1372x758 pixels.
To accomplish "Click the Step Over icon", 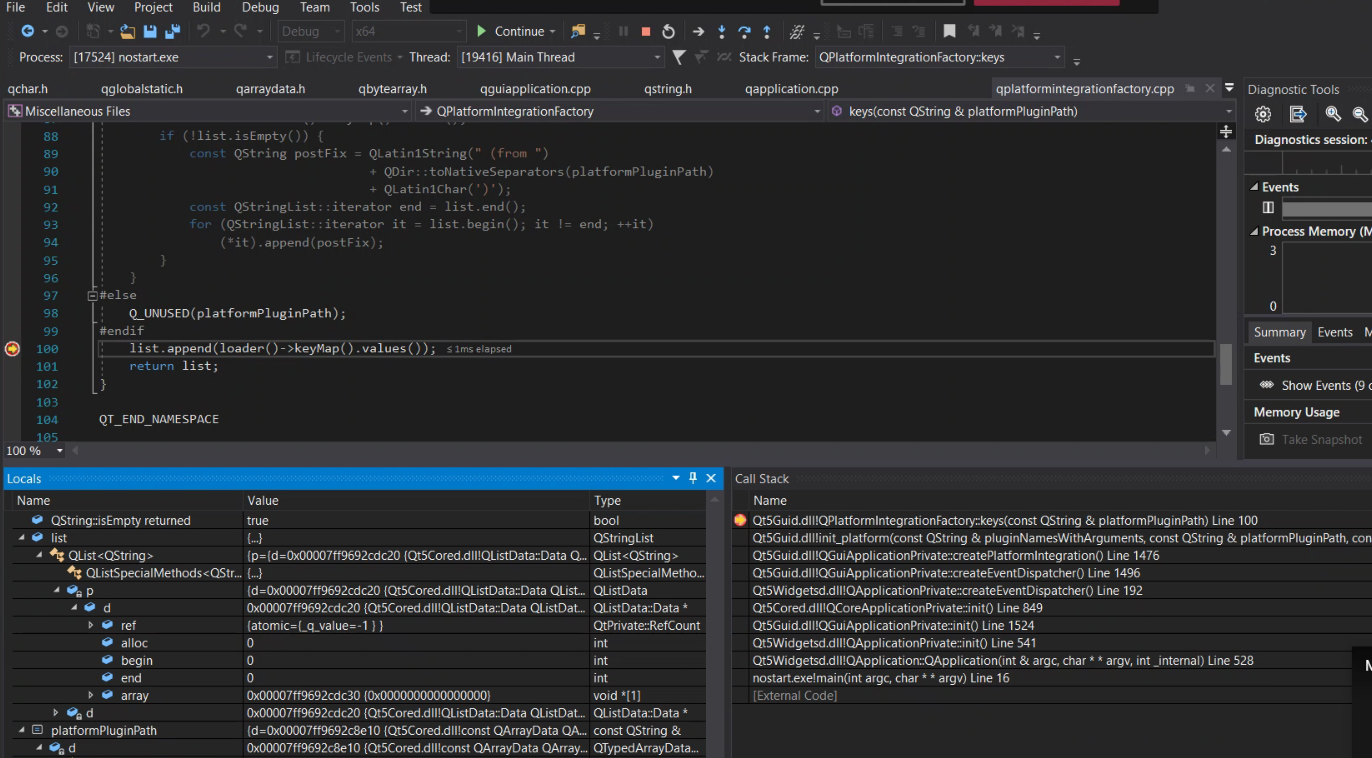I will pos(744,32).
